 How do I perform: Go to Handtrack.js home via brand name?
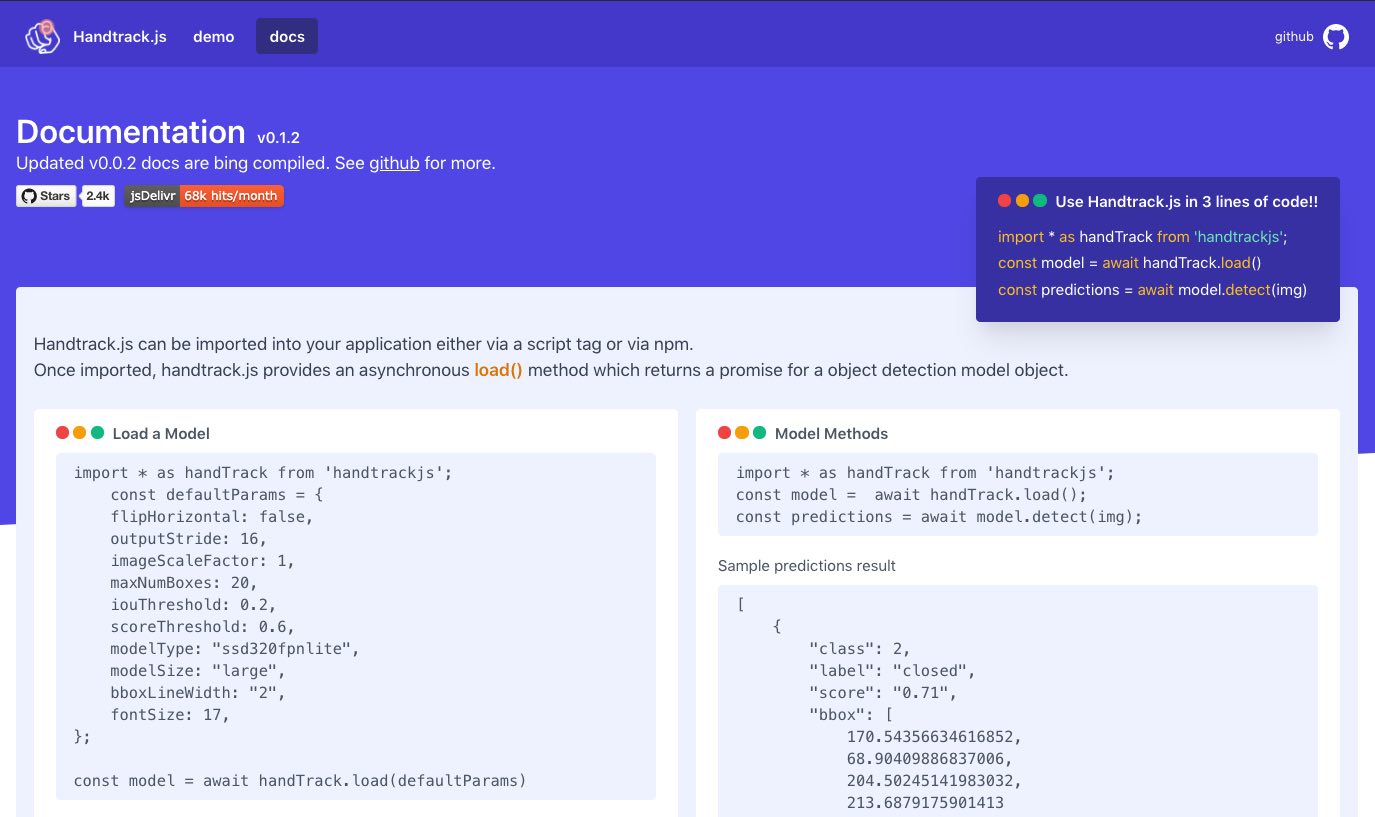(120, 36)
